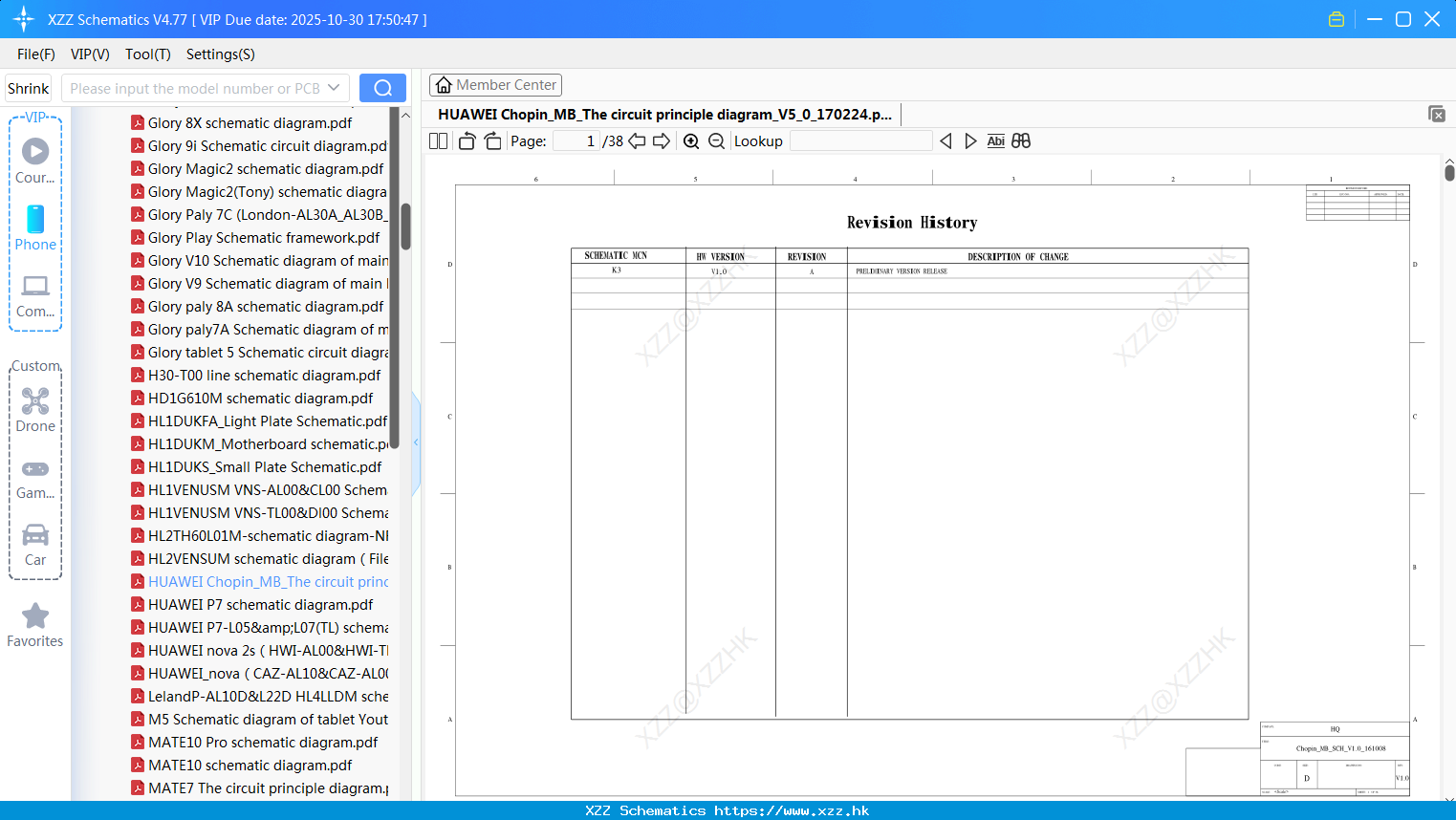Screen dimensions: 1456x820
Task: Open MATE10 Pro schematic diagram.pdf
Action: click(x=255, y=742)
